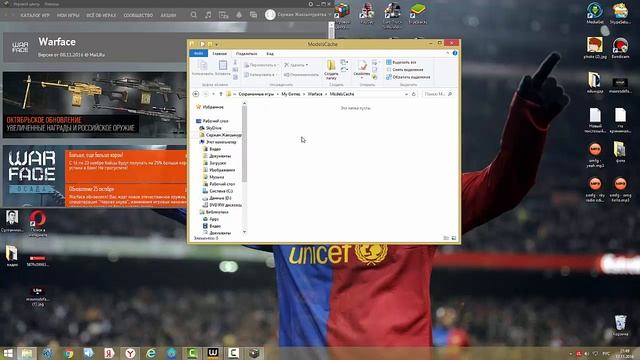Viewport: 640px width, 360px height.
Task: Click the October update weapons banner
Action: pos(94,105)
